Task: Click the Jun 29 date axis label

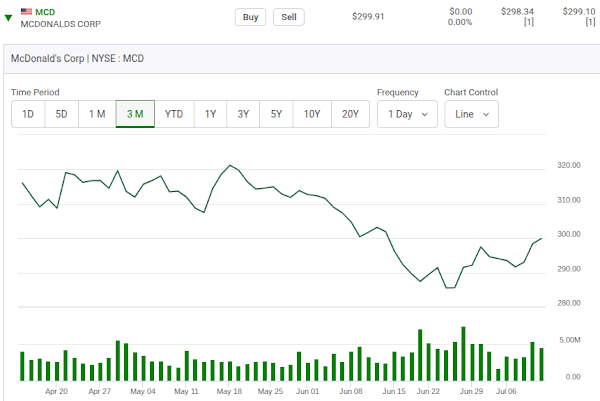Action: coord(471,391)
